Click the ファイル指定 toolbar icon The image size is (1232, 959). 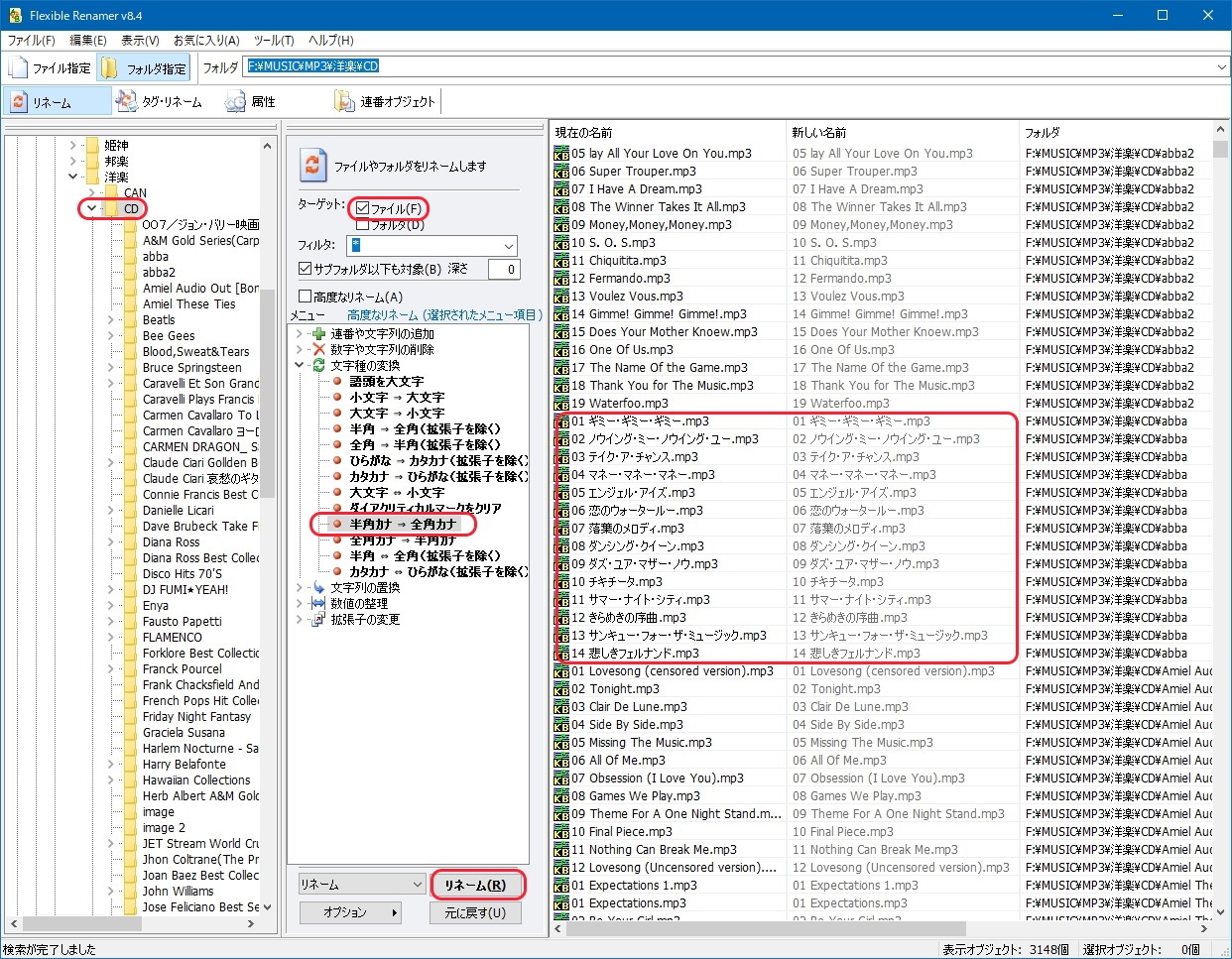click(x=18, y=67)
